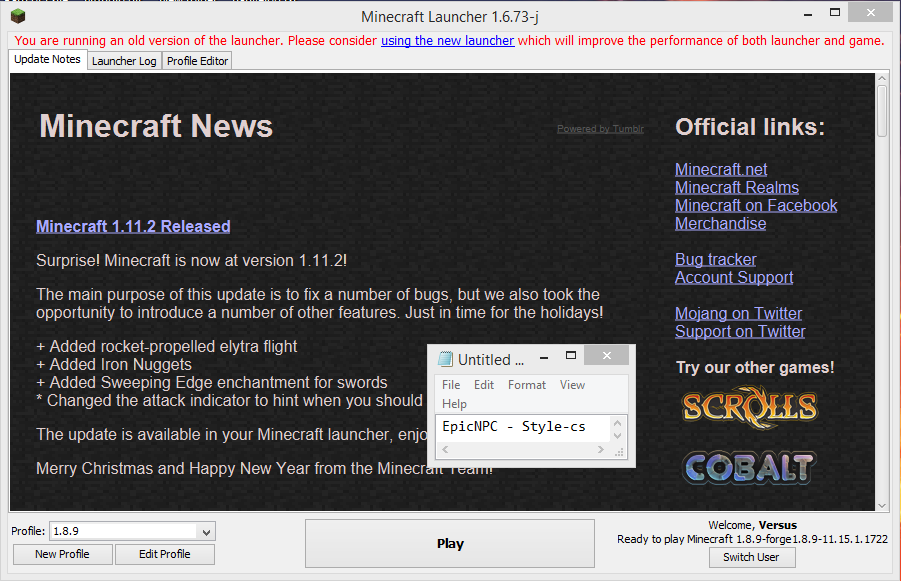Click Notepad's scroll down arrow
The height and width of the screenshot is (581, 901).
click(618, 436)
